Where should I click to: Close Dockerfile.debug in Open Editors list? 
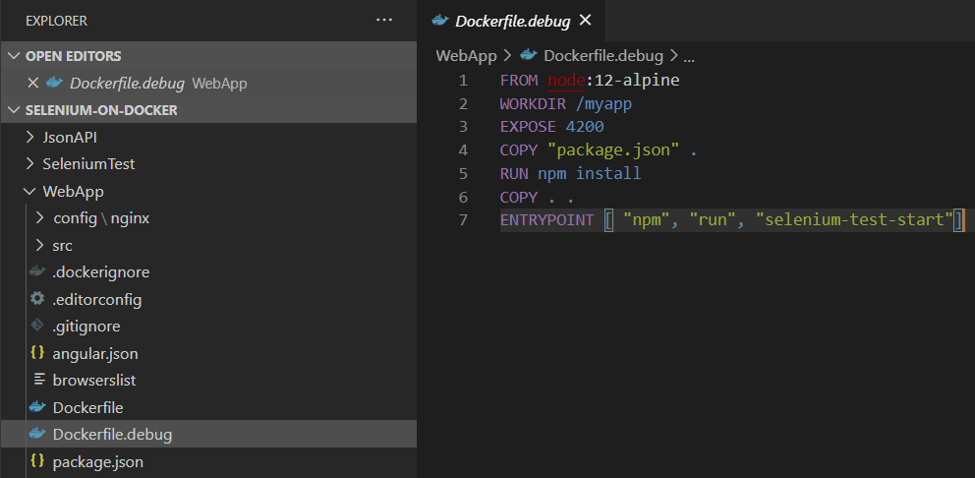point(33,83)
